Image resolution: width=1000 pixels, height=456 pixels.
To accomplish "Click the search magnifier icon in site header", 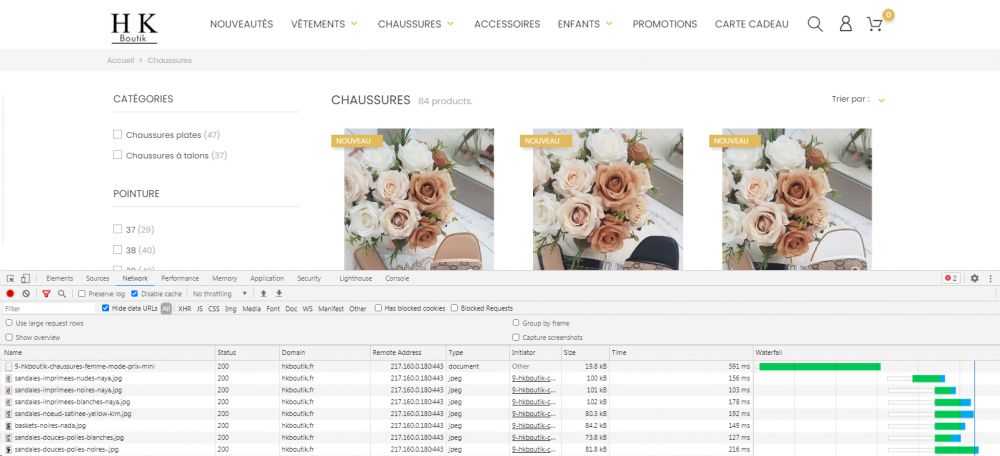I will tap(815, 24).
